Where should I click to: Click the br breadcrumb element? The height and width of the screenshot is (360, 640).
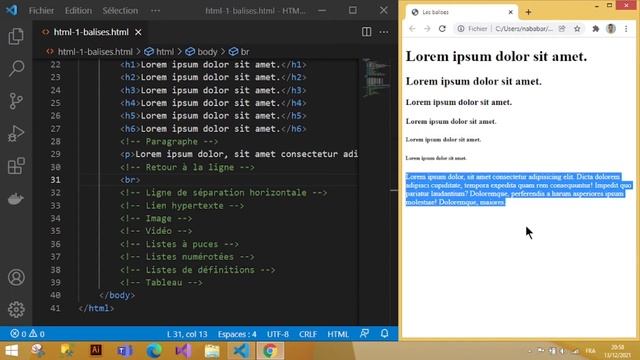(240, 52)
